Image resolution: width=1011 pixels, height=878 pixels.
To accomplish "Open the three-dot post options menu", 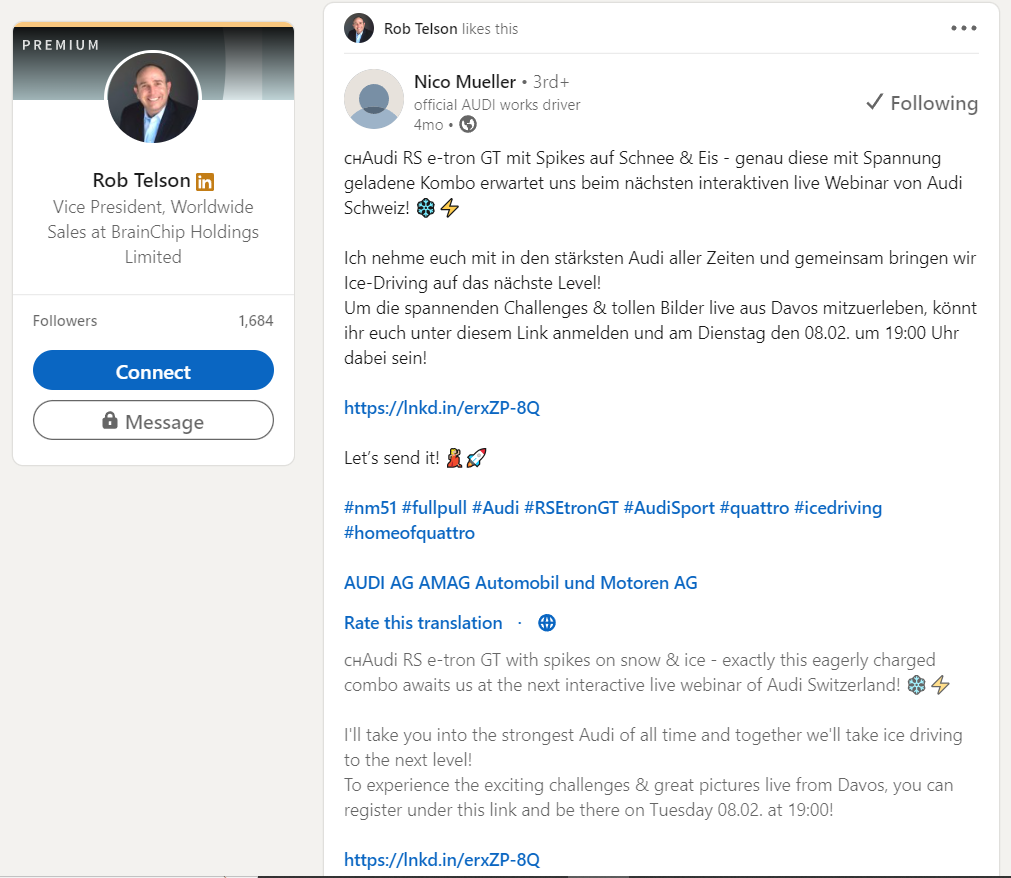I will (x=963, y=28).
